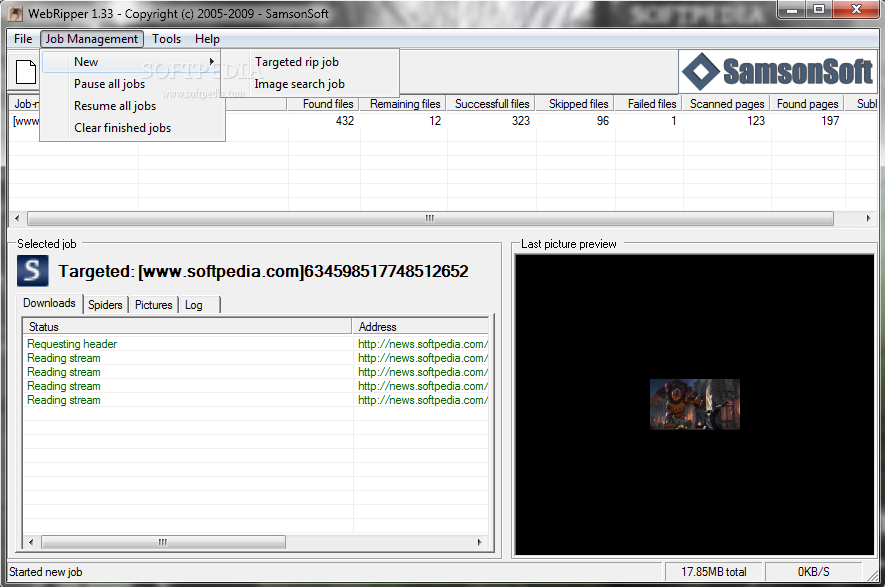Click the WebRipper title bar app icon
Screen dimensions: 885x587
pos(16,13)
